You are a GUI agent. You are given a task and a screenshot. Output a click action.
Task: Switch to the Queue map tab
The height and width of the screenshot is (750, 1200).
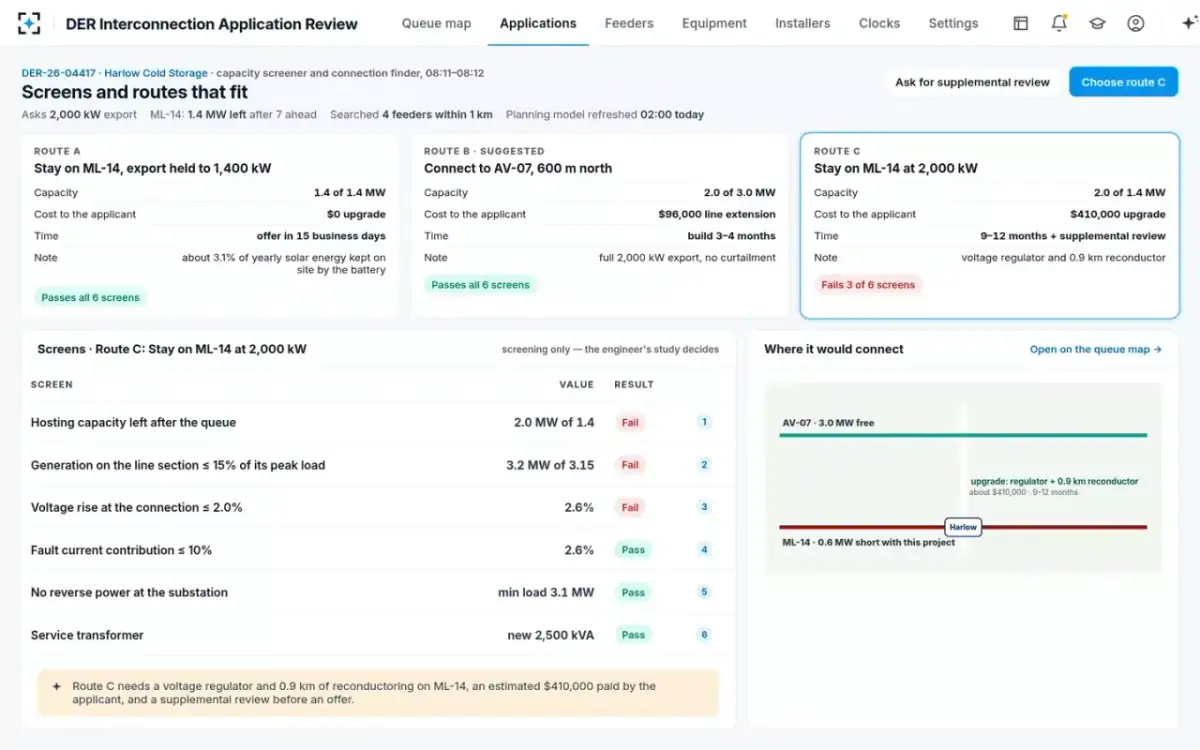coord(436,23)
